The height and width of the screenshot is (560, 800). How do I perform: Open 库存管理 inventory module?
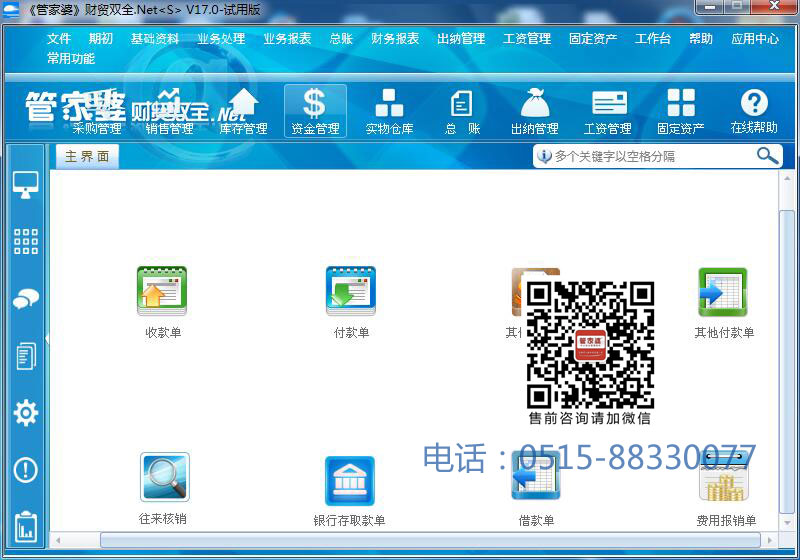click(x=243, y=112)
